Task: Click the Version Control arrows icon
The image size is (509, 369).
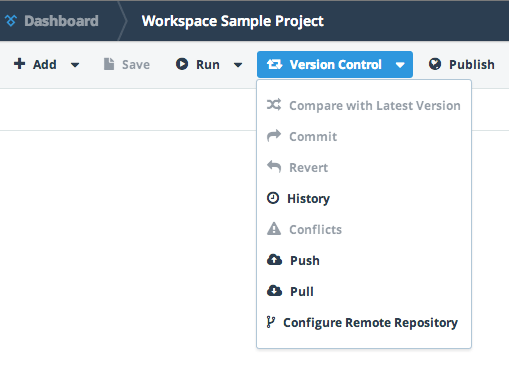Action: pos(274,64)
